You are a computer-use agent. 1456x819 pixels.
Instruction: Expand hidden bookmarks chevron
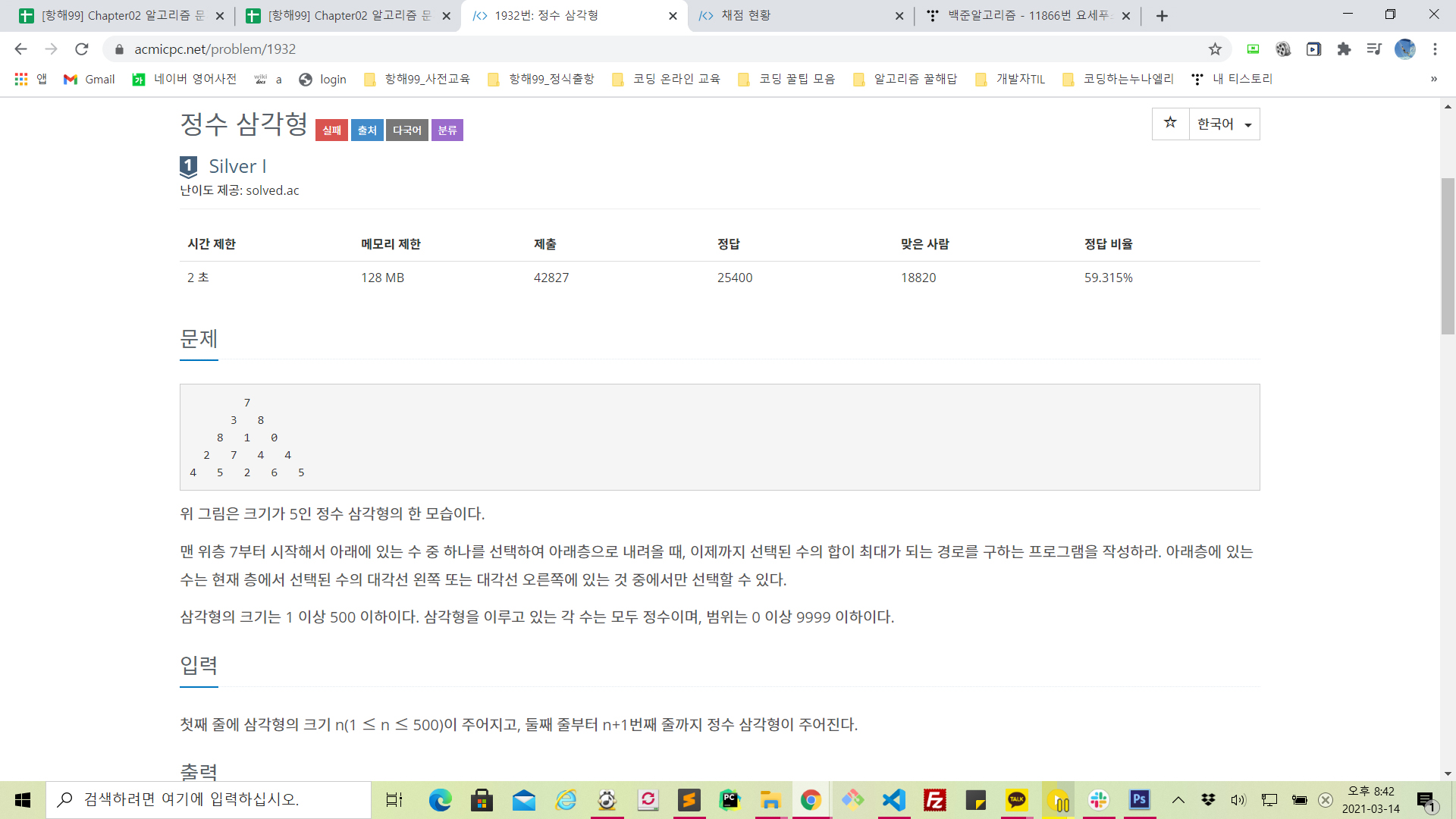(x=1433, y=79)
